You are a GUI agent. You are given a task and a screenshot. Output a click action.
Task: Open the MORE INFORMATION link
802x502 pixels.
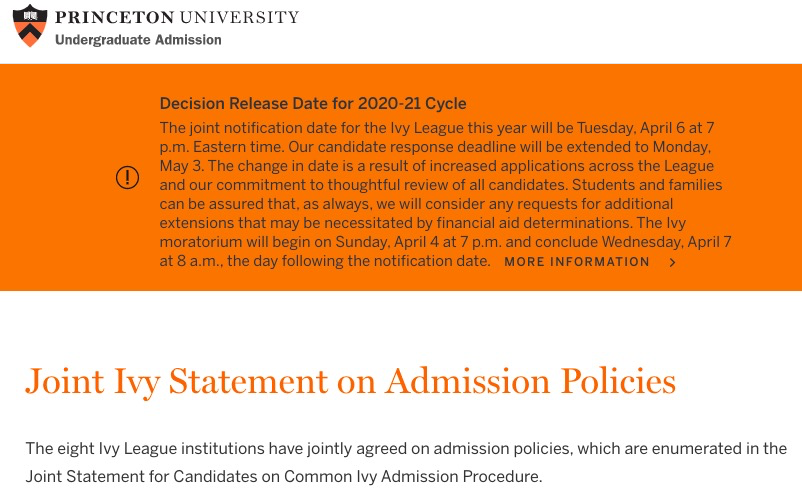pyautogui.click(x=577, y=262)
